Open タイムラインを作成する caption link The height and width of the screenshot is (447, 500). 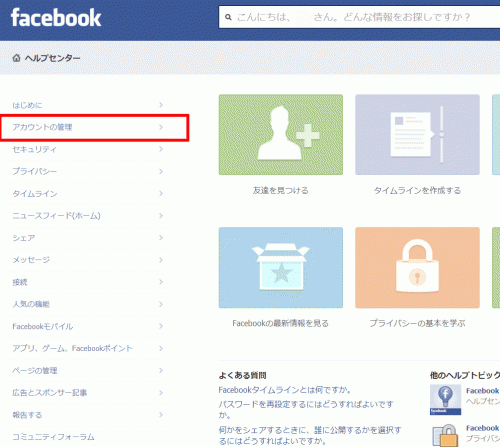pos(417,190)
